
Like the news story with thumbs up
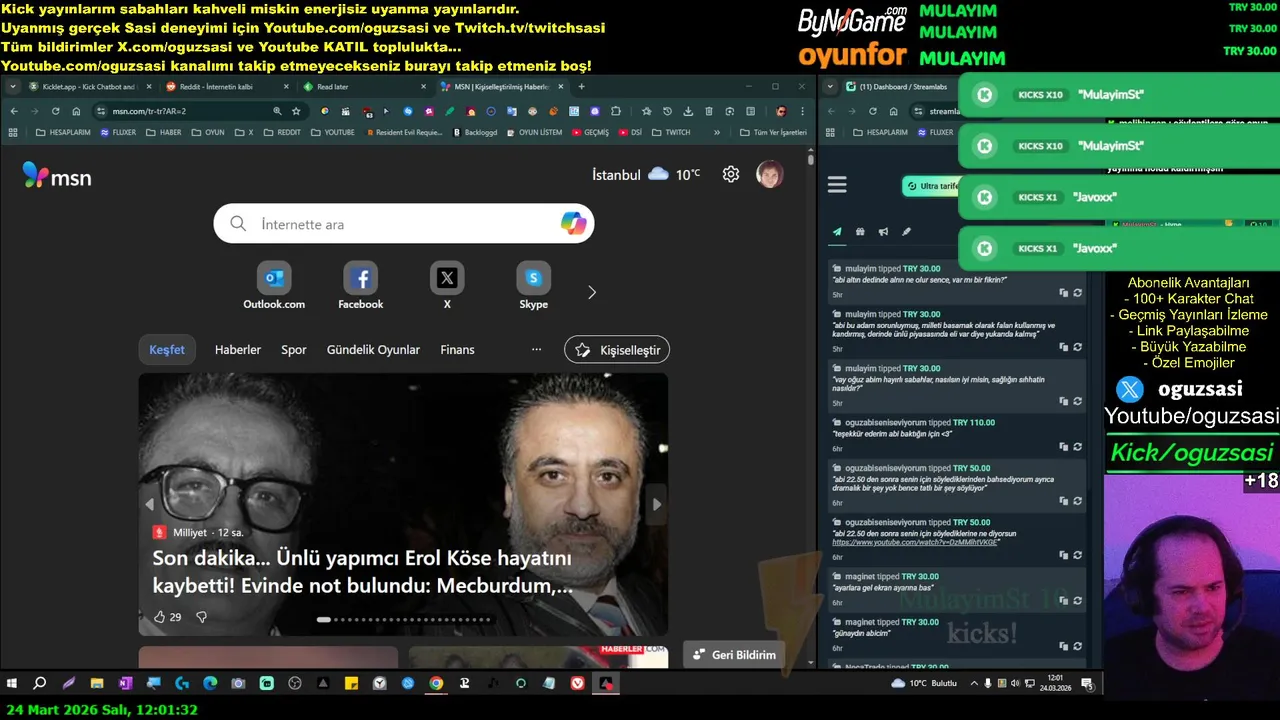point(159,617)
